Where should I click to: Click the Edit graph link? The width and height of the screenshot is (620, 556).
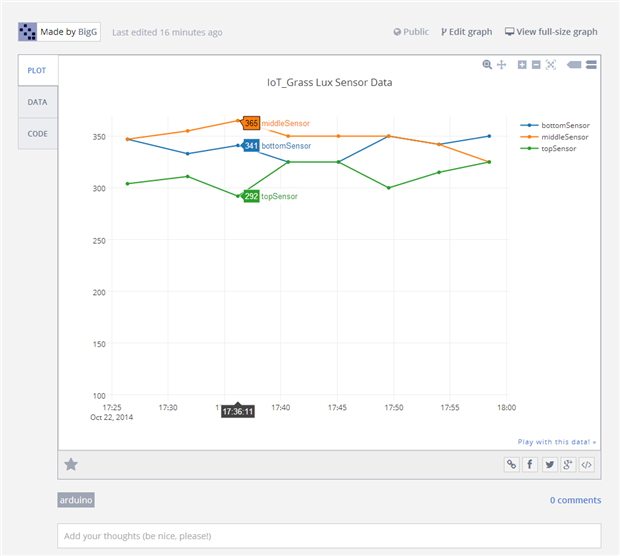coord(466,32)
